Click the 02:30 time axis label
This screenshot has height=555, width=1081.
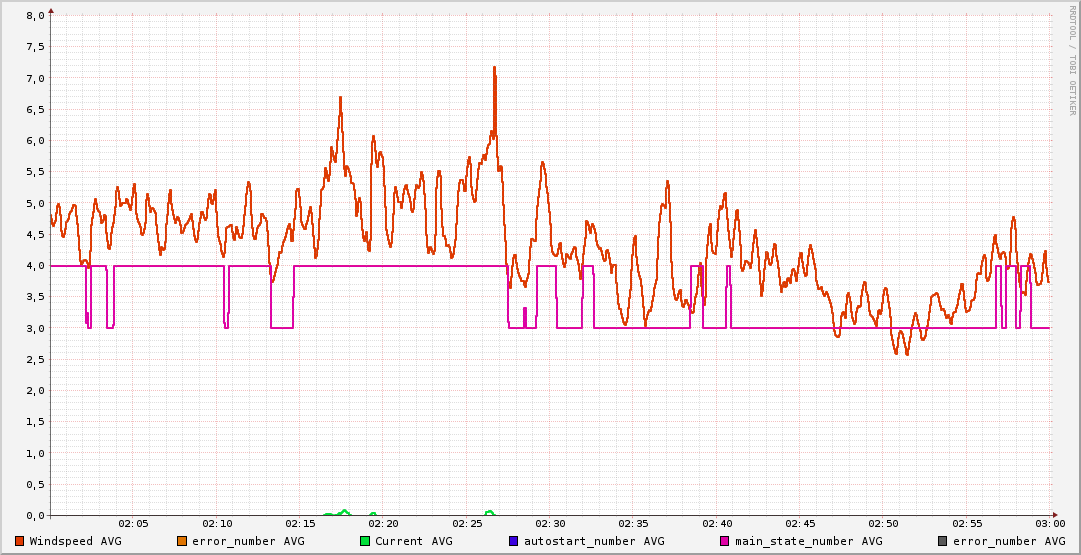point(550,524)
